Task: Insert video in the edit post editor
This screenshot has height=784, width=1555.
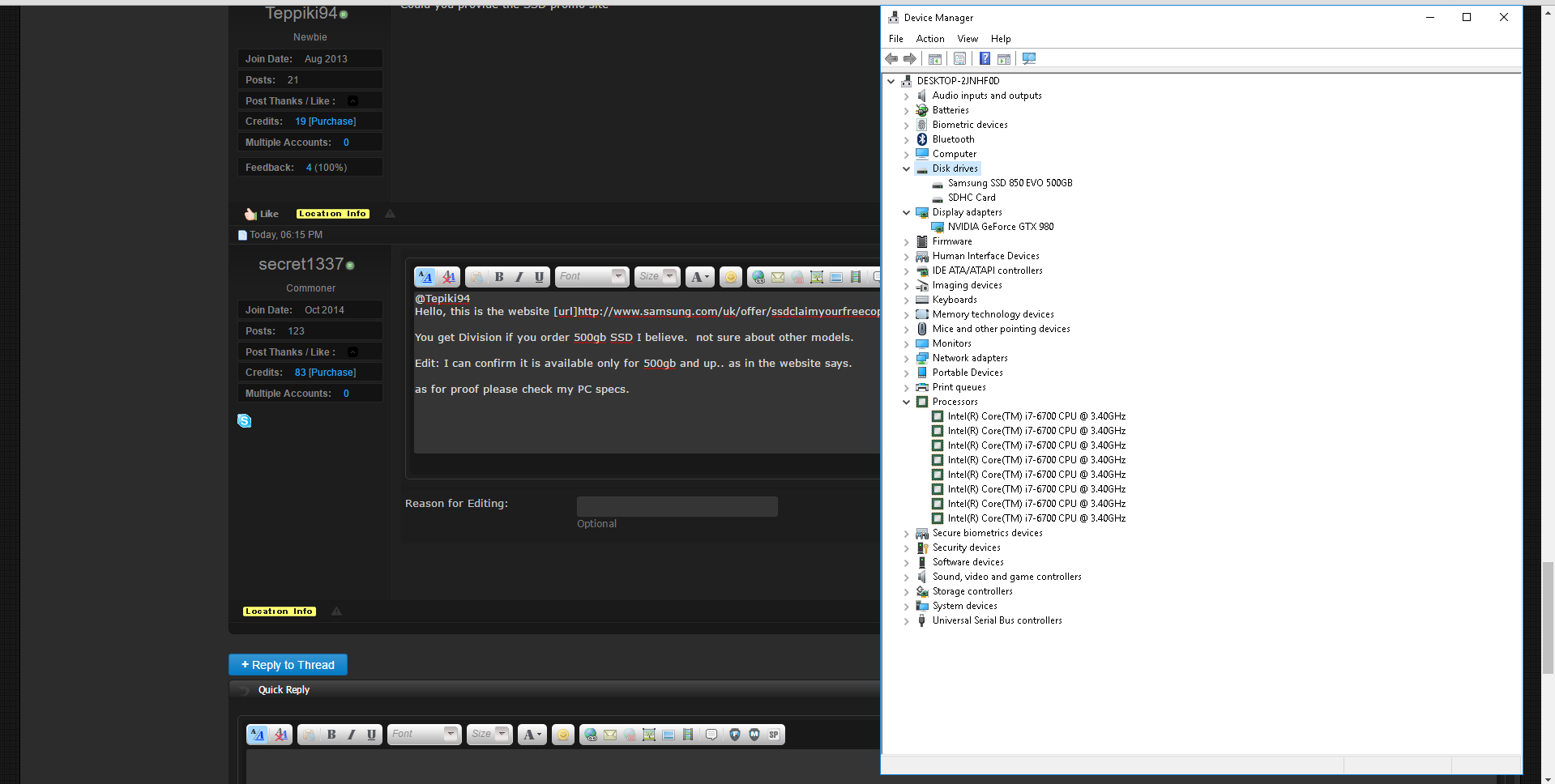Action: [856, 277]
